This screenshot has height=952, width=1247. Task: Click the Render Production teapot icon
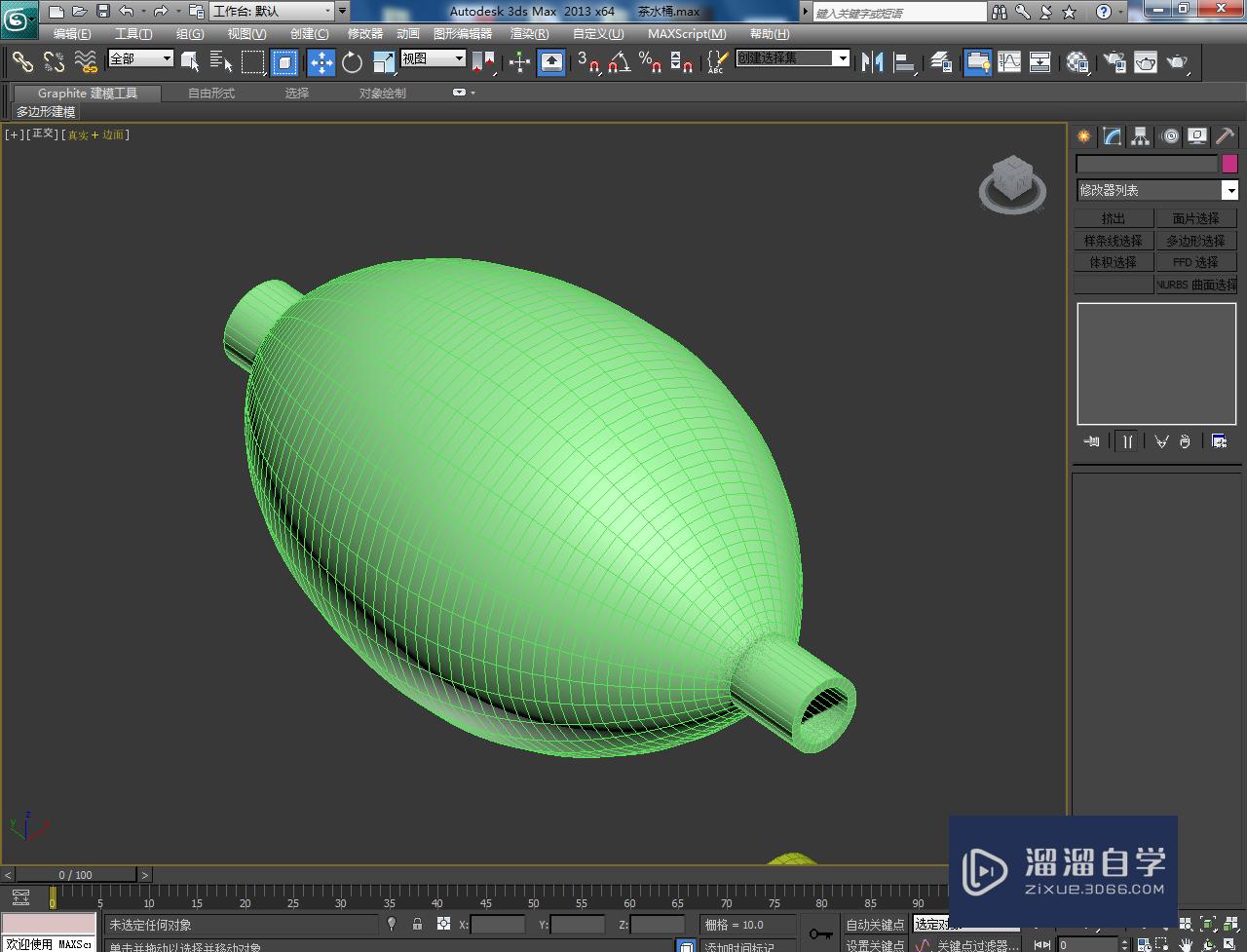(1178, 62)
